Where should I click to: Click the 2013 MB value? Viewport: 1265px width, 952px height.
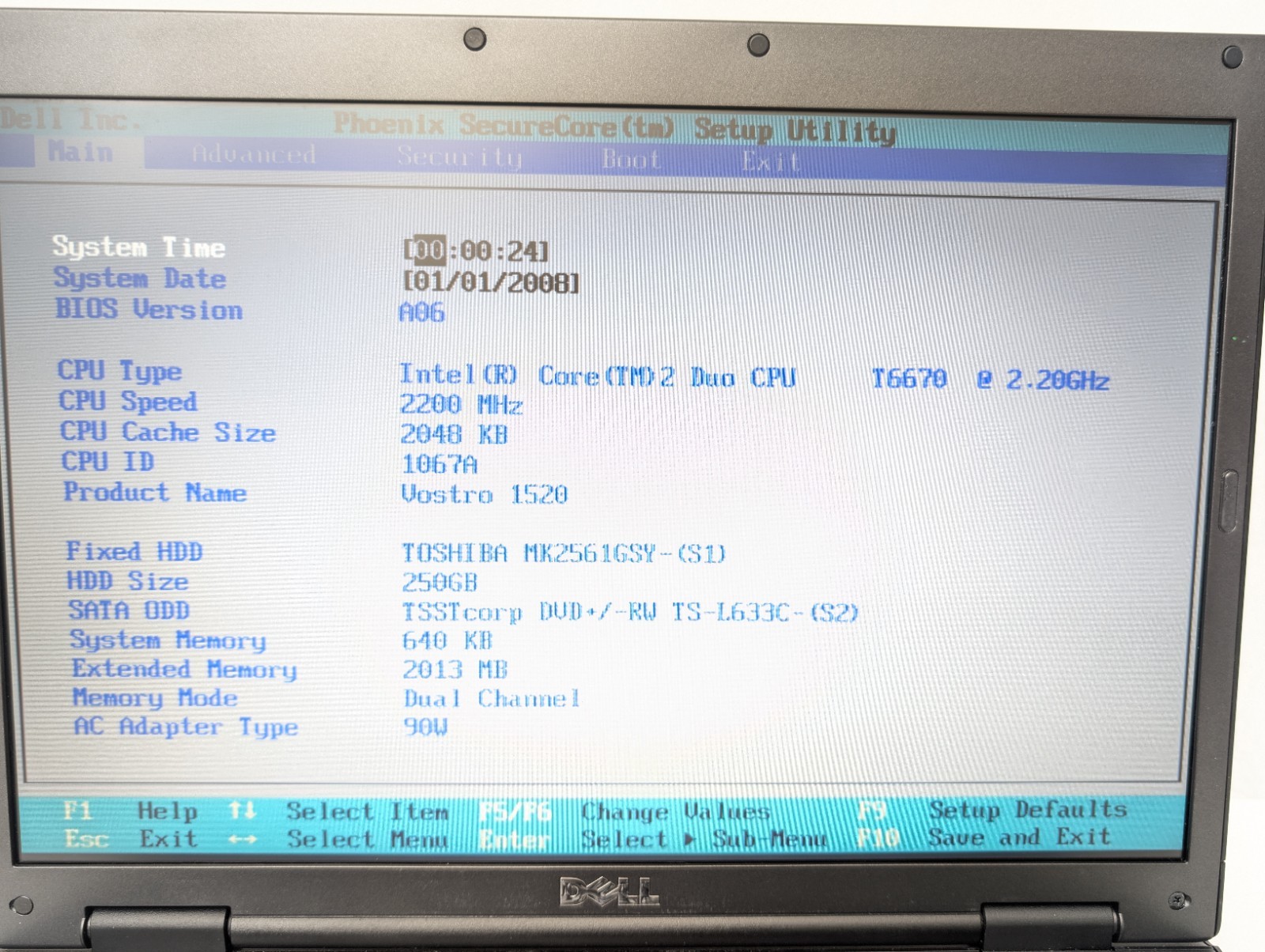click(455, 670)
